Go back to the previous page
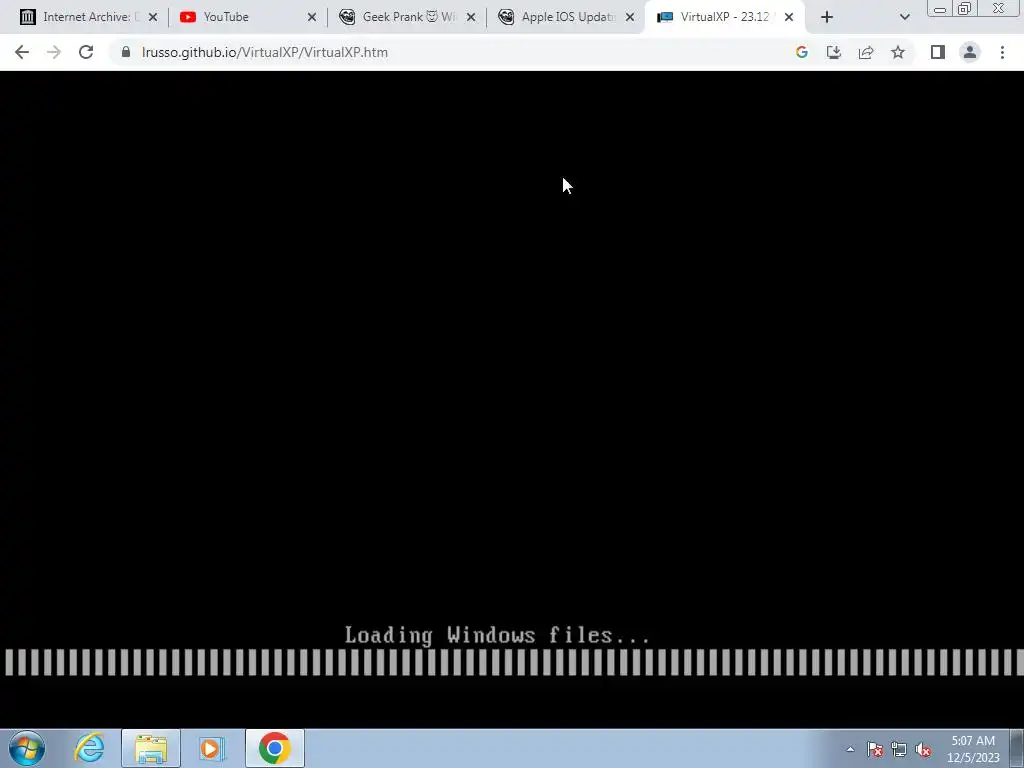1024x768 pixels. click(22, 52)
